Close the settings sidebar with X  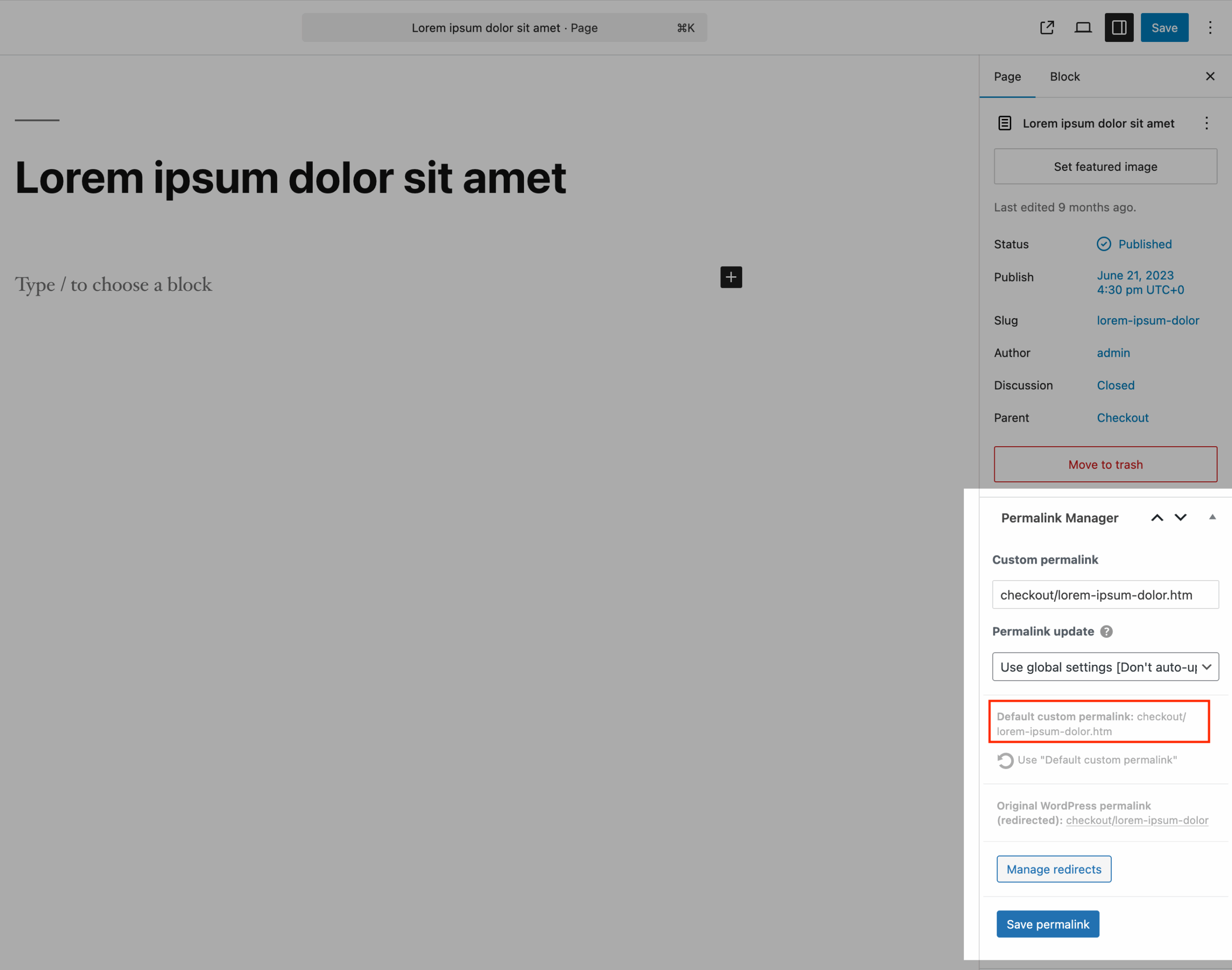pyautogui.click(x=1210, y=76)
